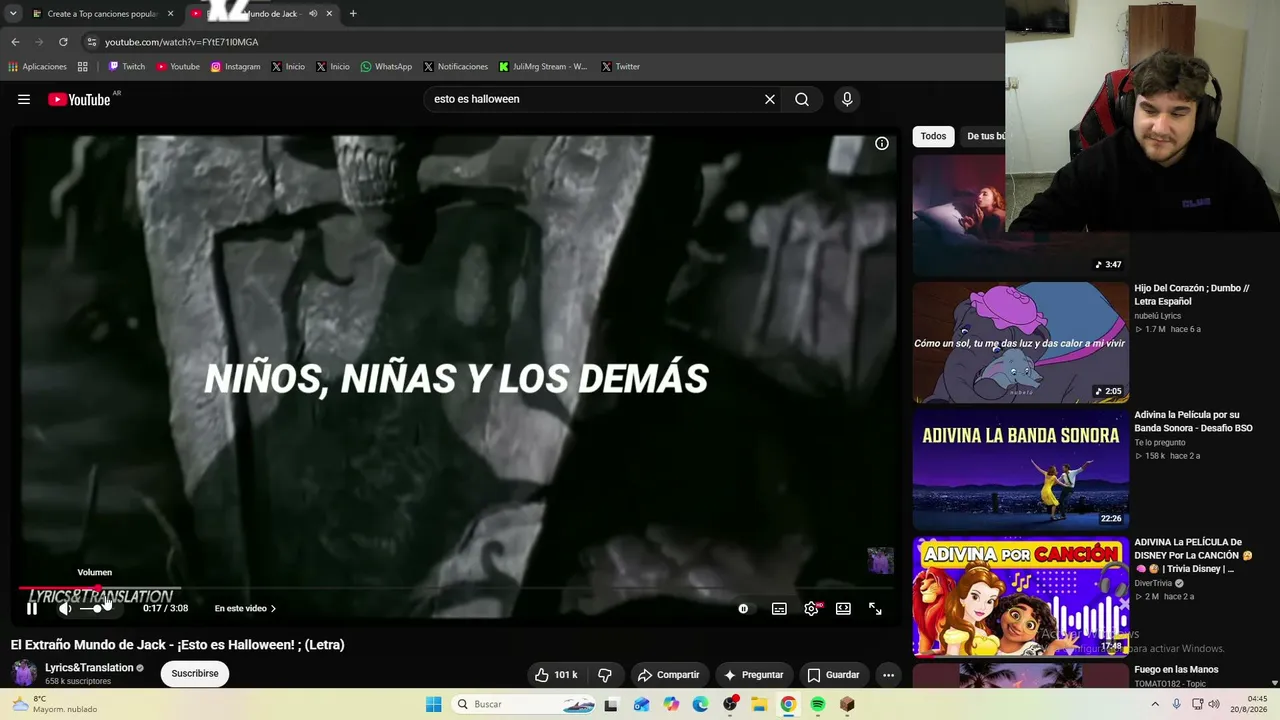Open the WhatsApp bookmark
The width and height of the screenshot is (1280, 720).
(386, 67)
